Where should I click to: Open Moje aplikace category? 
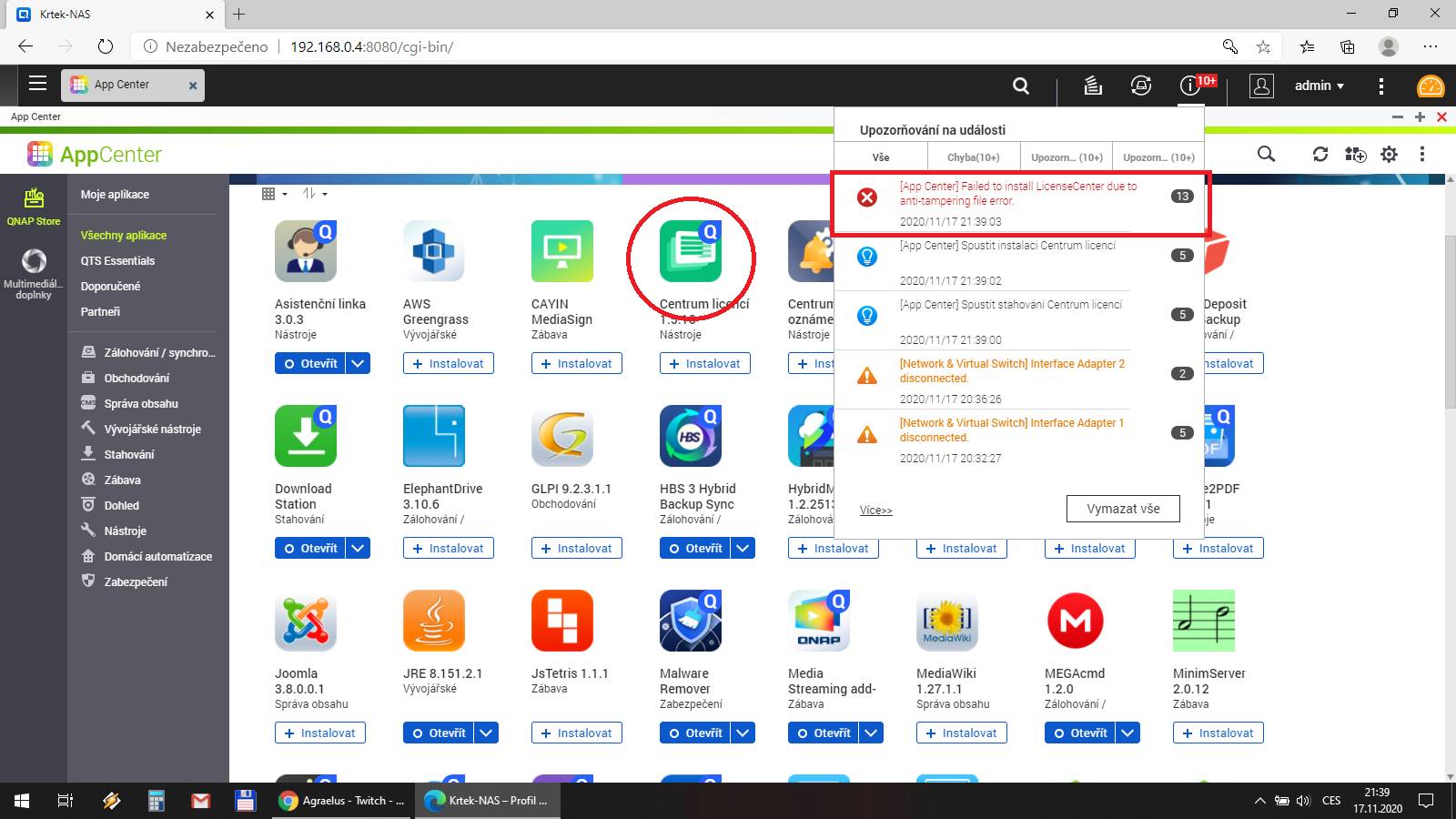click(x=115, y=195)
